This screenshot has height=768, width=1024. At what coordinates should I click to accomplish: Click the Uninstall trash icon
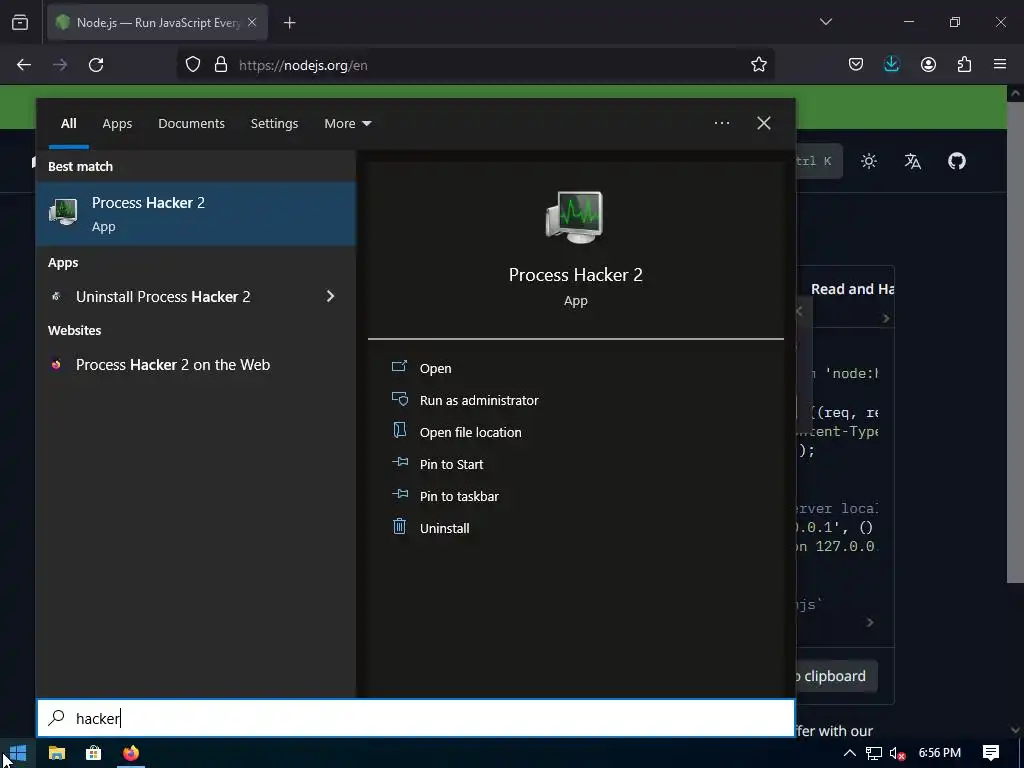coord(399,526)
